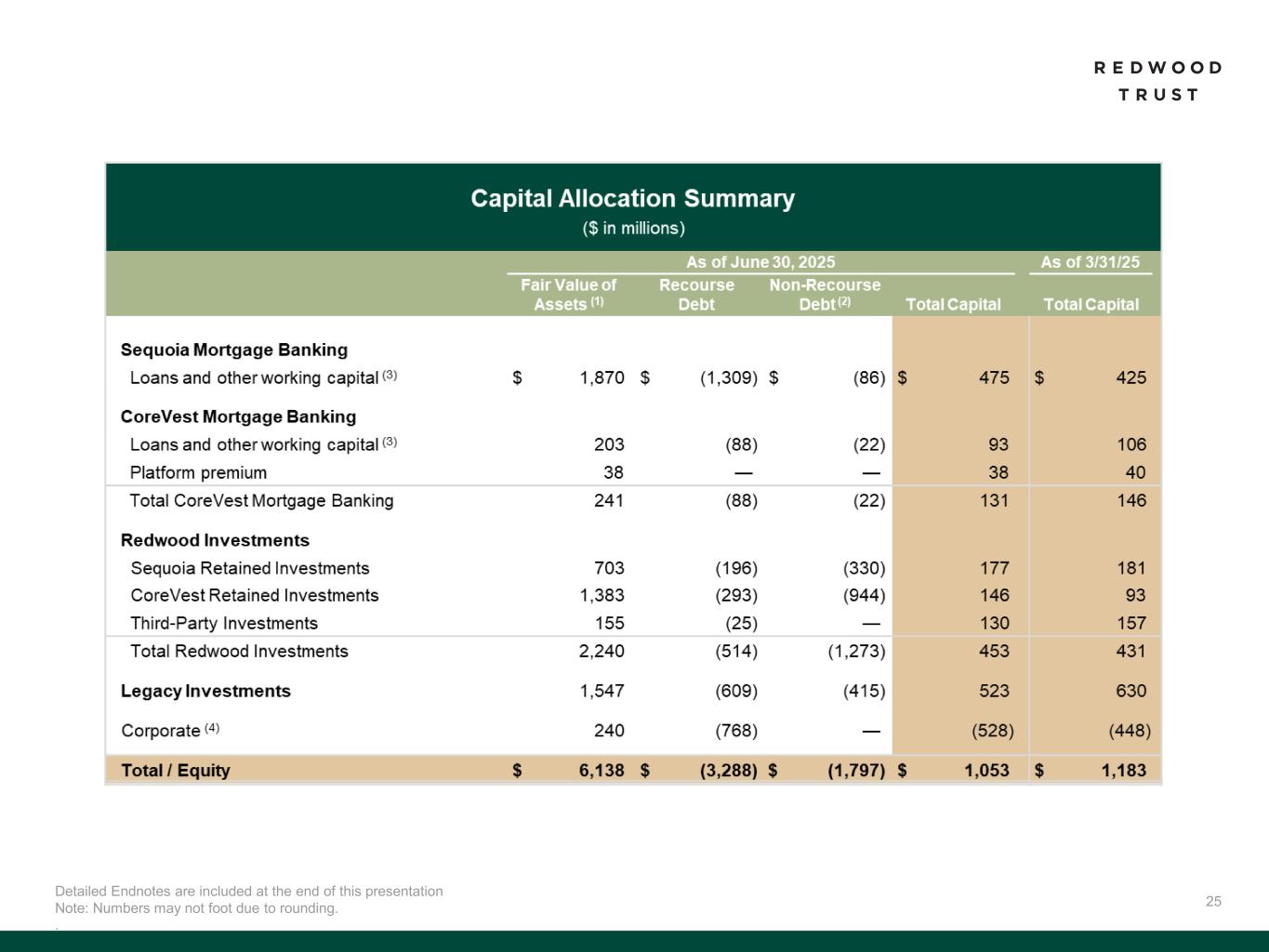Screen dimensions: 1269x952
Task: Select the CoreVest Mortgage Banking section heading
Action: (x=238, y=416)
